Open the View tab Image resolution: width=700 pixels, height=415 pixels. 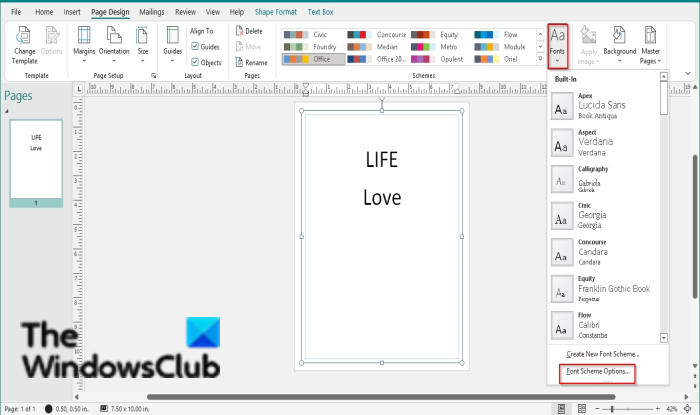pyautogui.click(x=213, y=12)
